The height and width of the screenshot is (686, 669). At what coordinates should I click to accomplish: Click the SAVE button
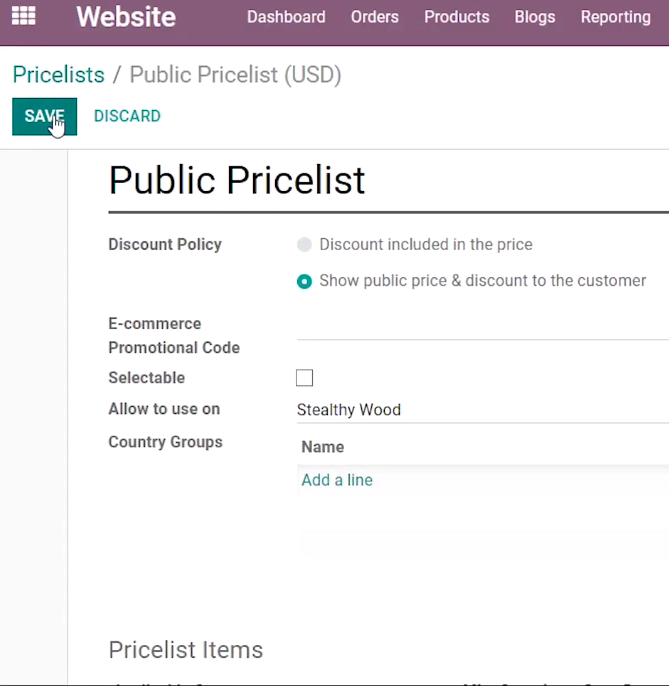click(45, 116)
